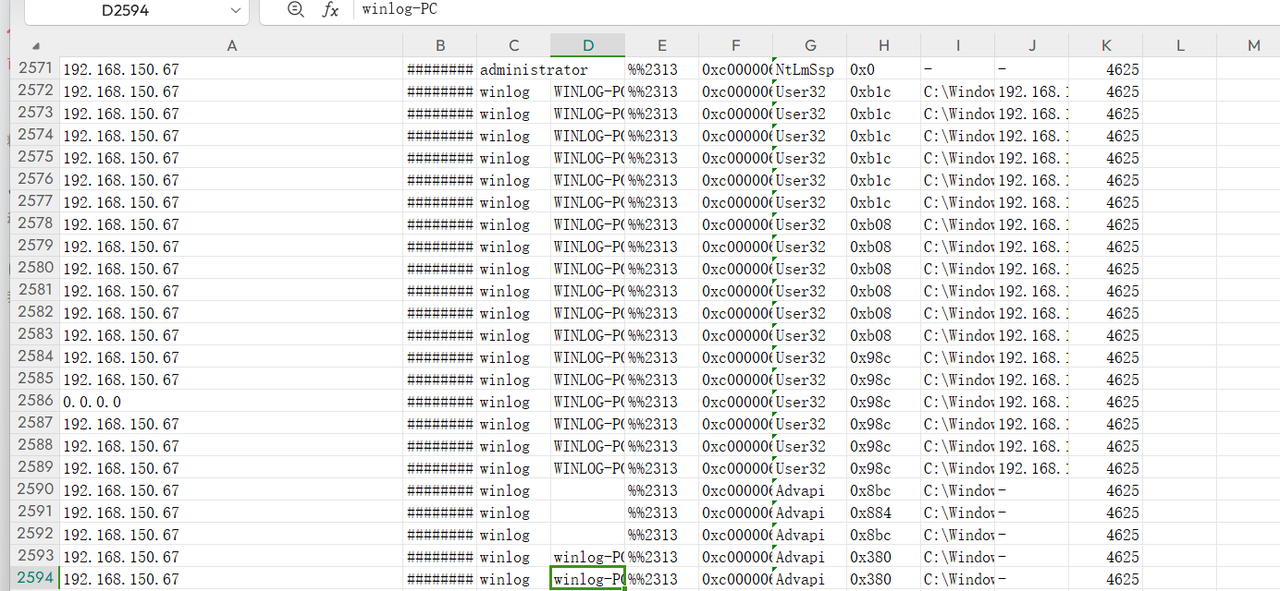1280x591 pixels.
Task: Open the insert function fx icon
Action: click(330, 10)
